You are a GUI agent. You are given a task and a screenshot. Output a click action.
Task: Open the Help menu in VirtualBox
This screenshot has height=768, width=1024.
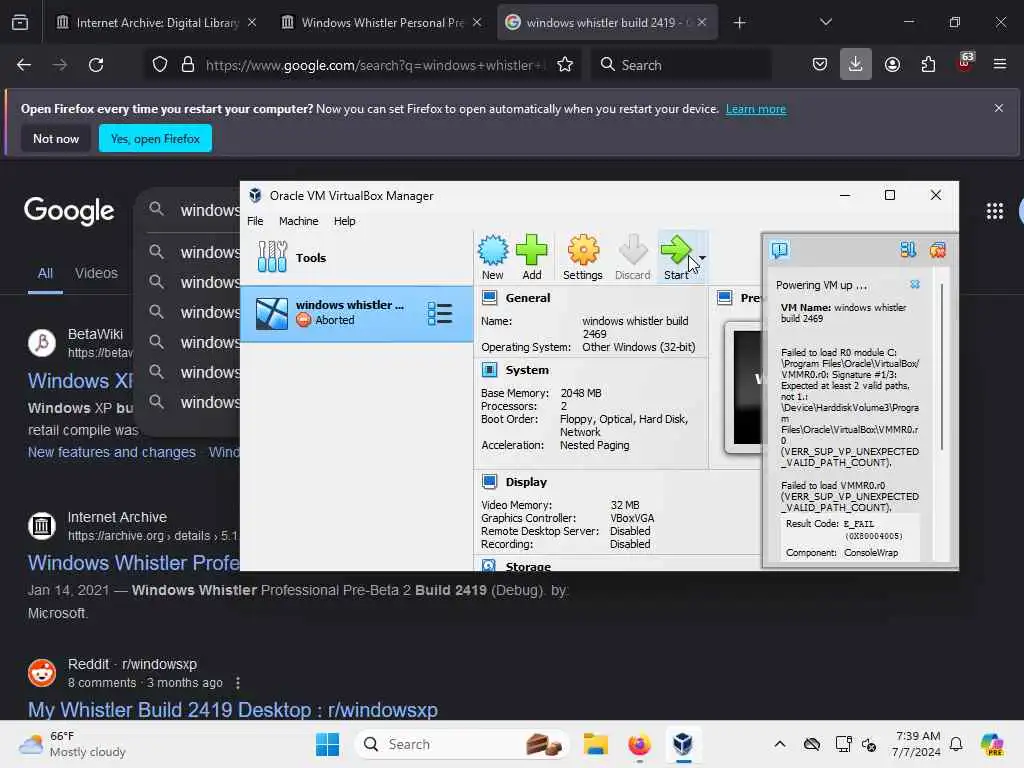click(x=344, y=221)
